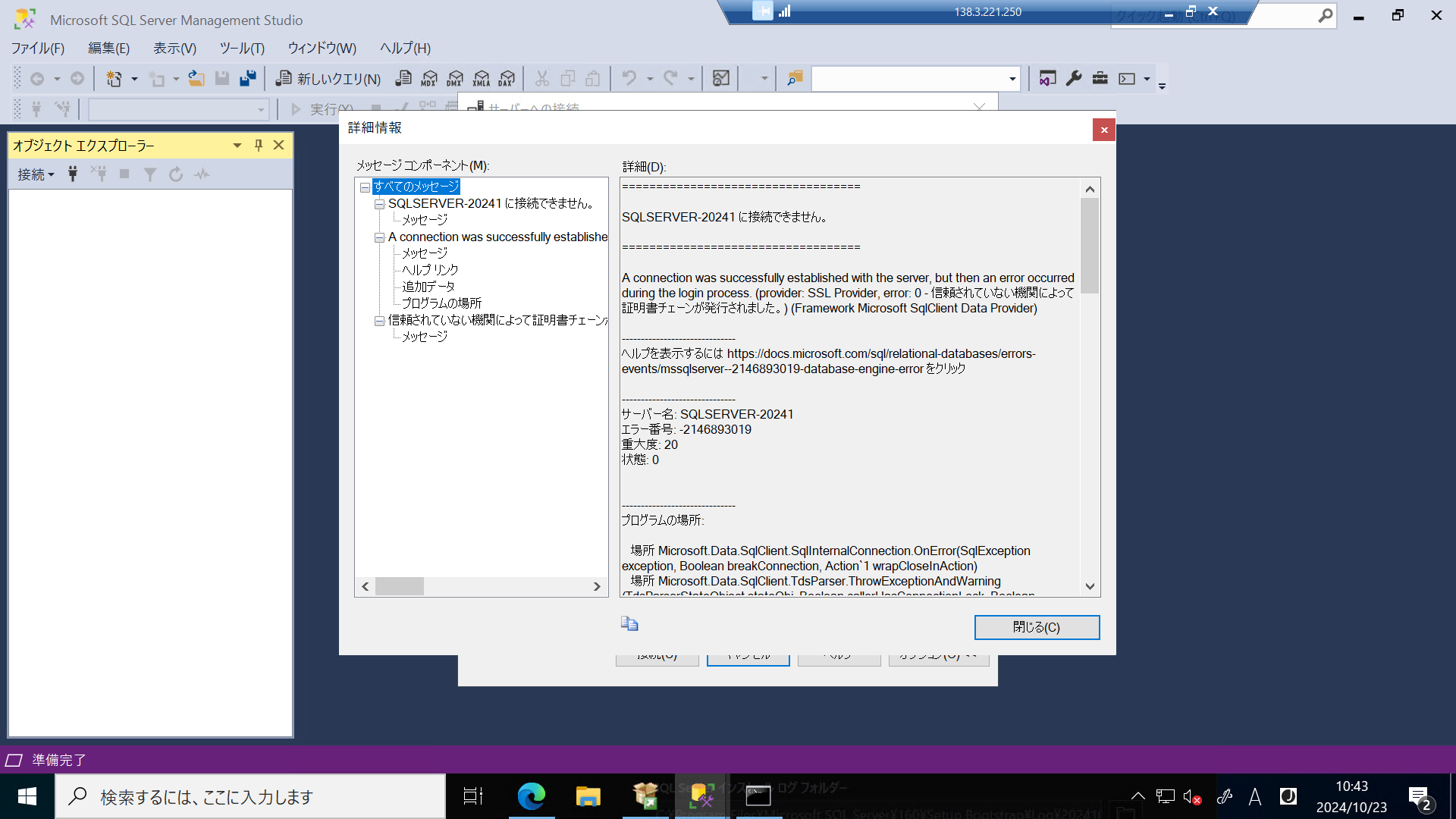Click the 閉じる(C) button

point(1037,627)
